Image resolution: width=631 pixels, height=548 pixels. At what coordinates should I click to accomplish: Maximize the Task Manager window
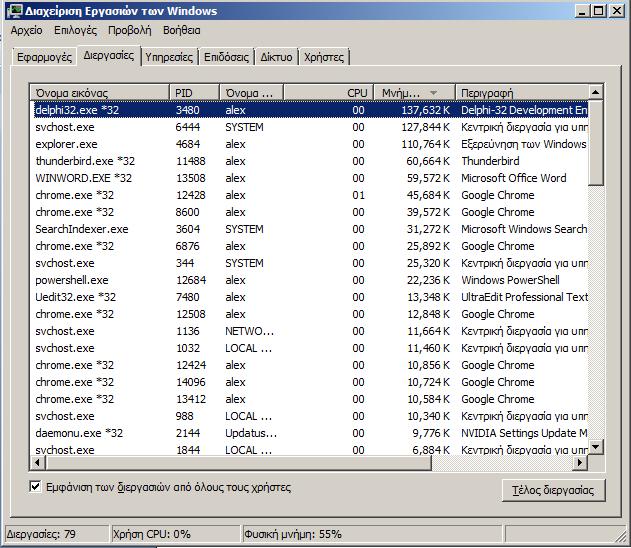tap(598, 11)
